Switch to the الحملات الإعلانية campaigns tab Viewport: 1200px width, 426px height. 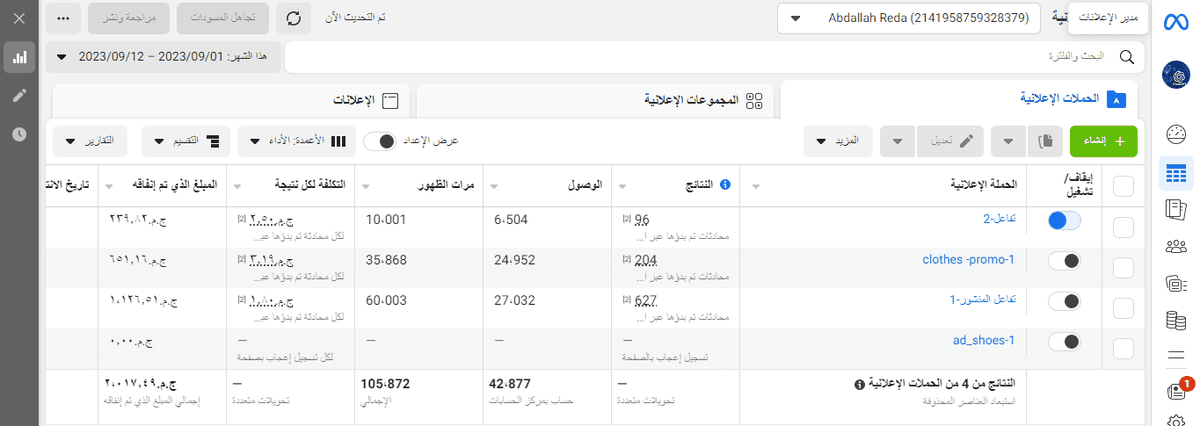pos(959,99)
